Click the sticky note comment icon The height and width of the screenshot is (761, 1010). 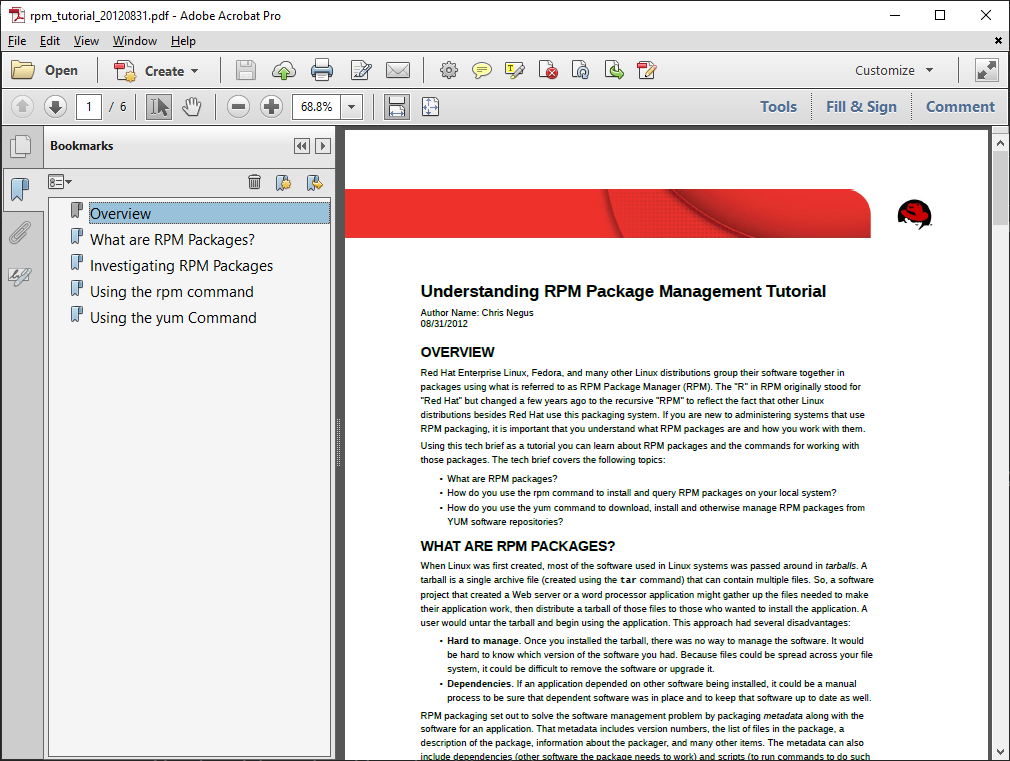482,70
